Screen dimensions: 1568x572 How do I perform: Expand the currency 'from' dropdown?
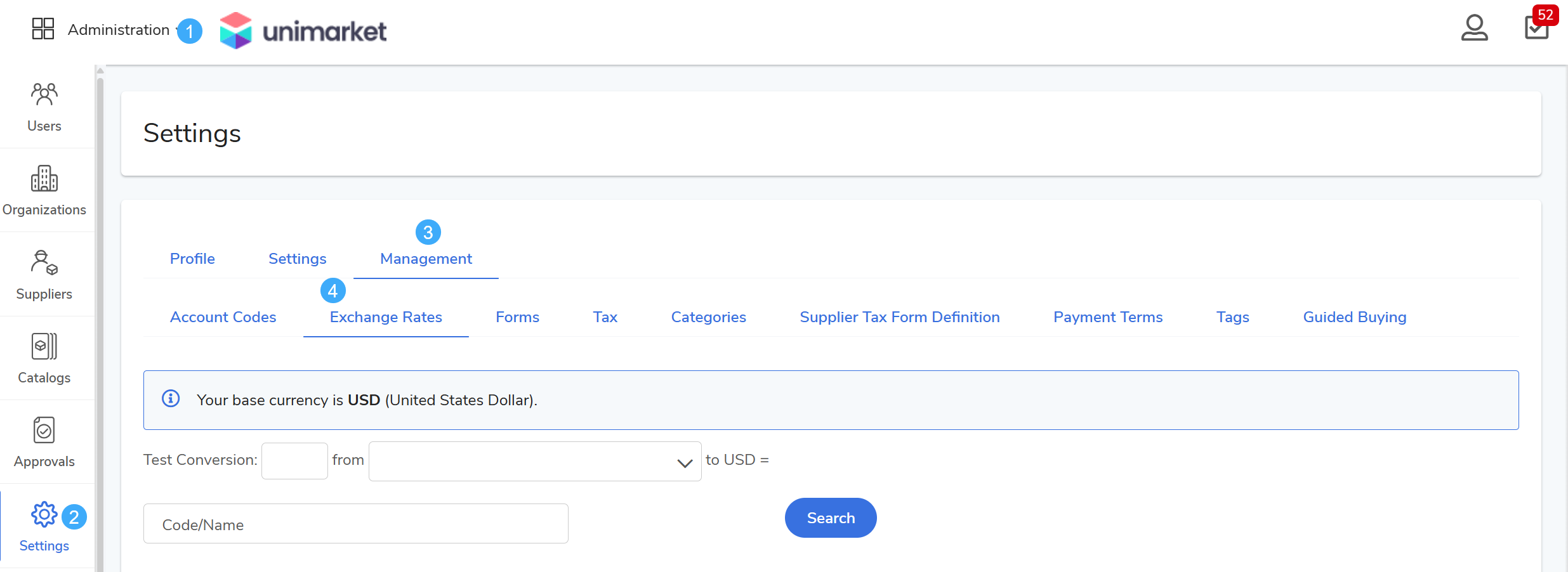pos(534,462)
